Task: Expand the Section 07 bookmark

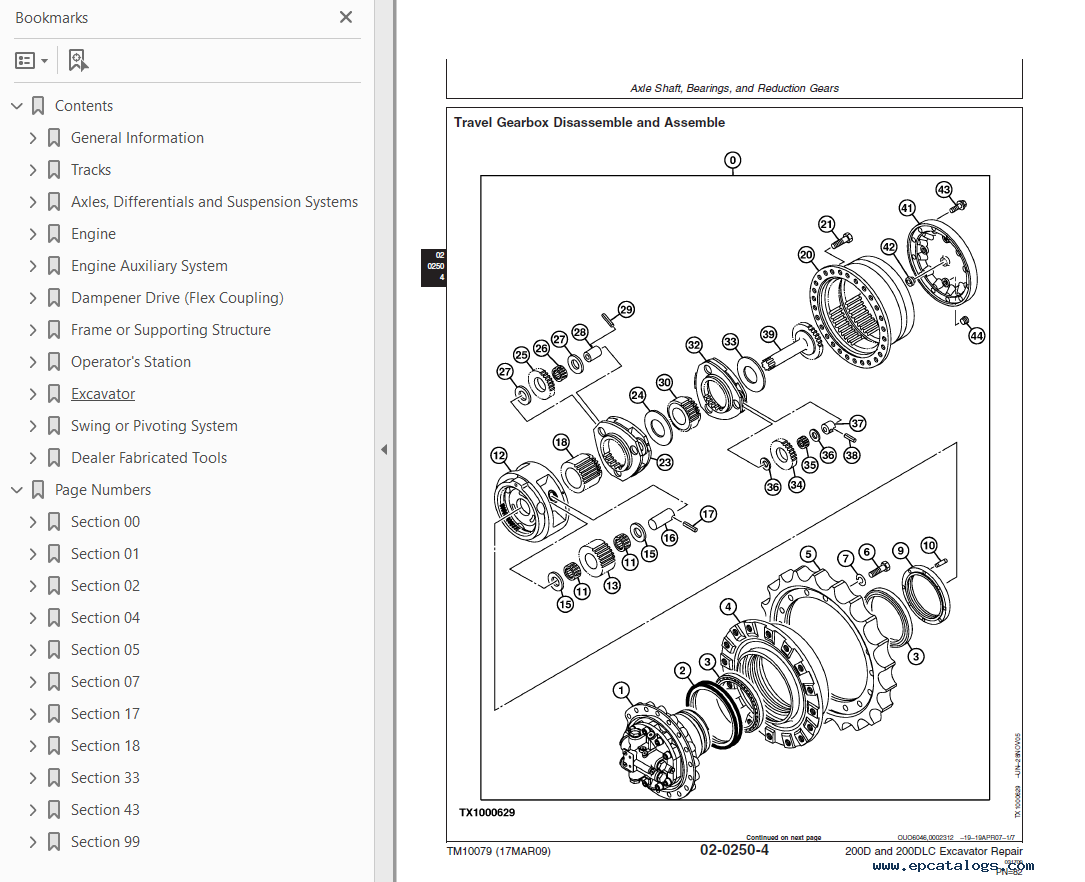Action: (x=33, y=681)
